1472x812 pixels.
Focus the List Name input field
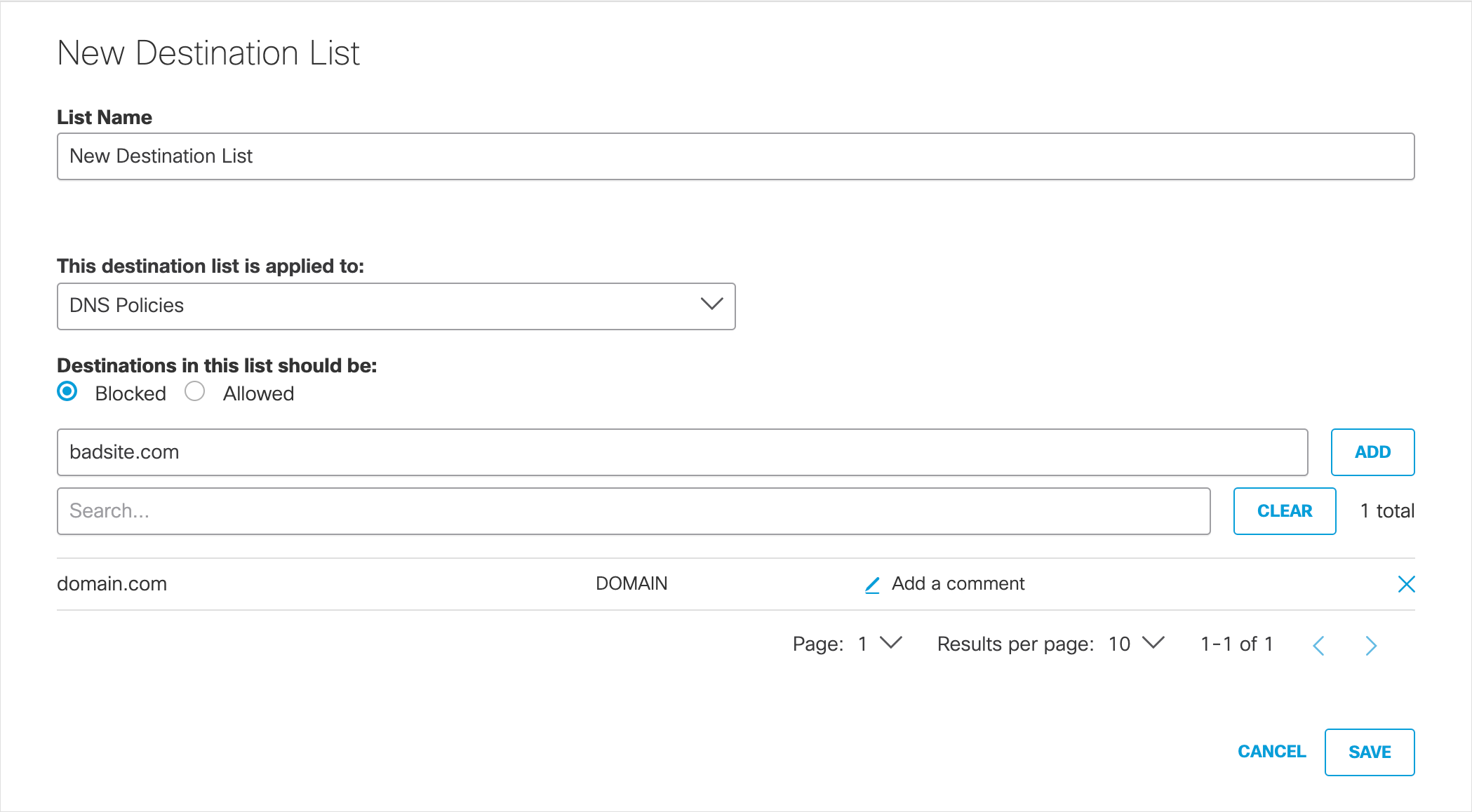pyautogui.click(x=735, y=156)
